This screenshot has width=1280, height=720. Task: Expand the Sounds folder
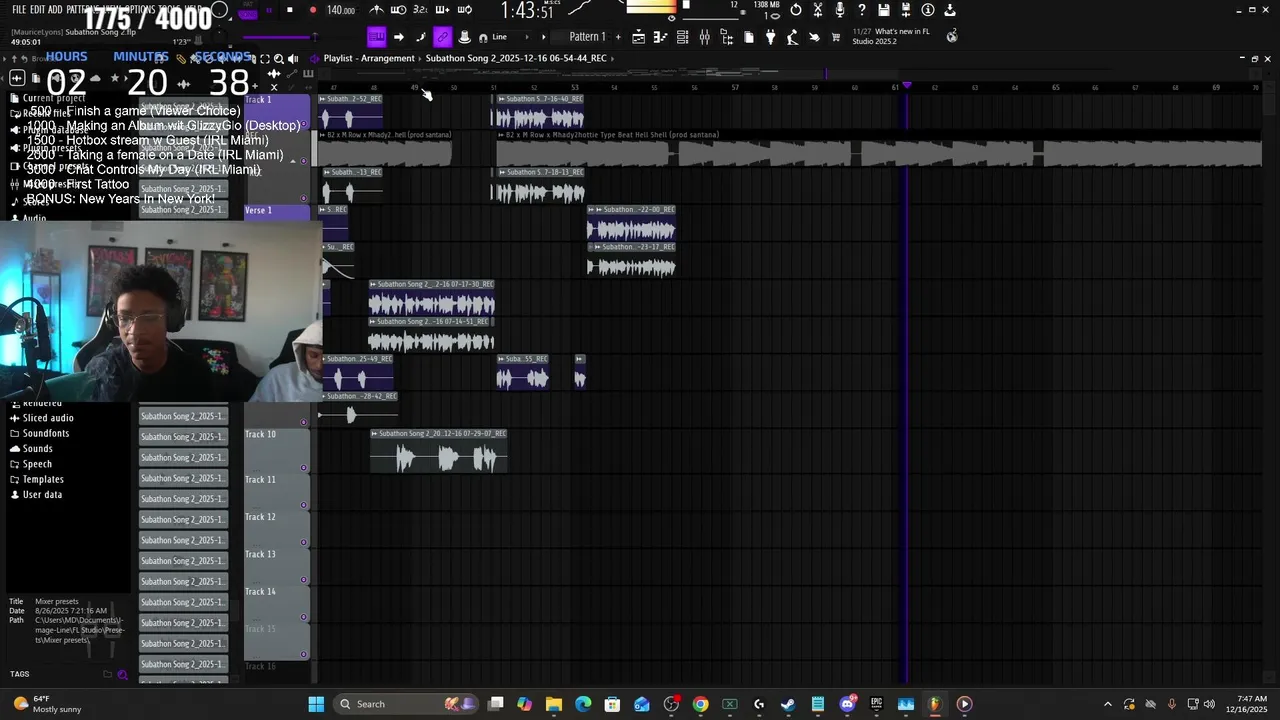(37, 448)
